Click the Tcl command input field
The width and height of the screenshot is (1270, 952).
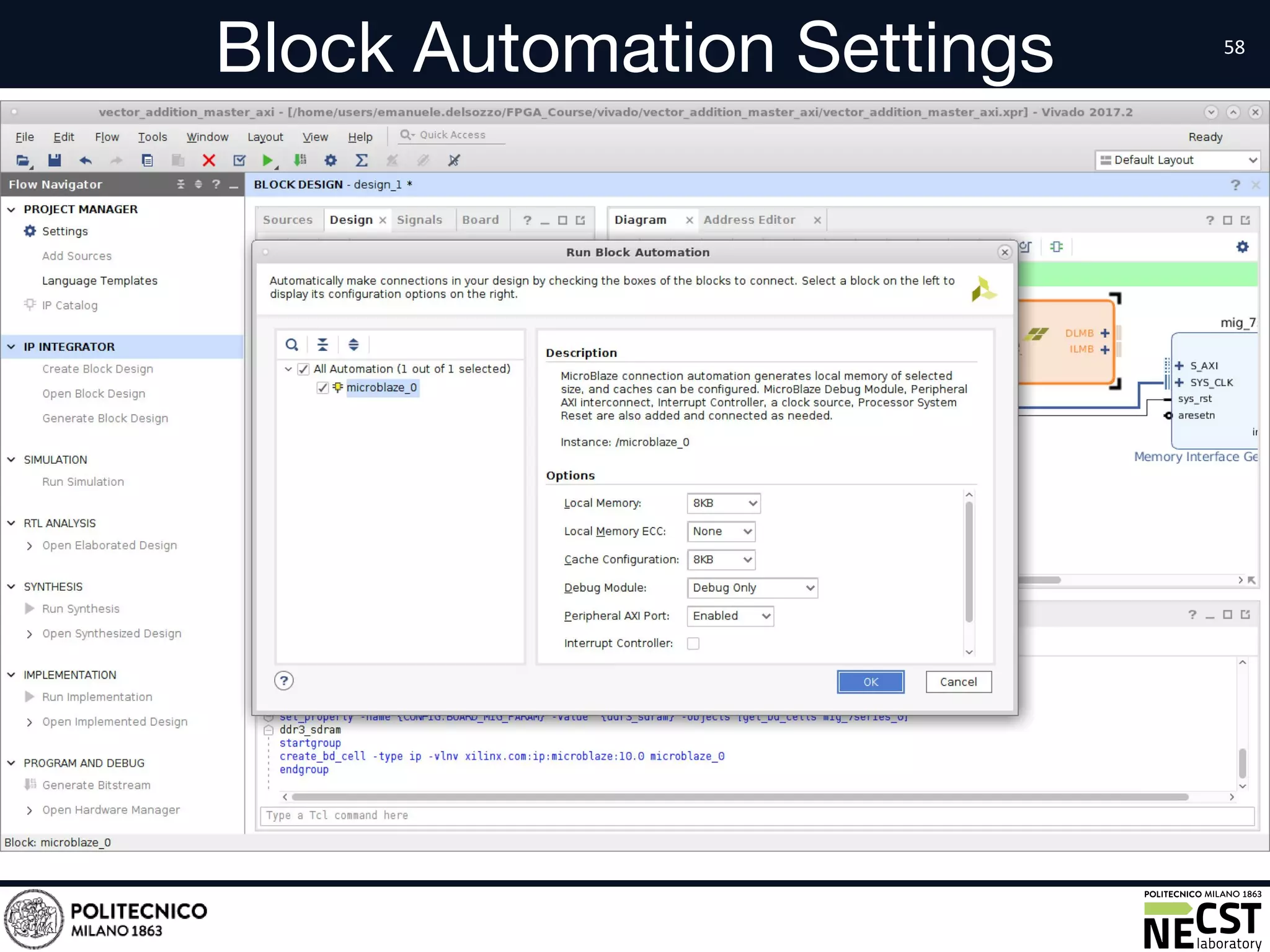click(x=758, y=816)
